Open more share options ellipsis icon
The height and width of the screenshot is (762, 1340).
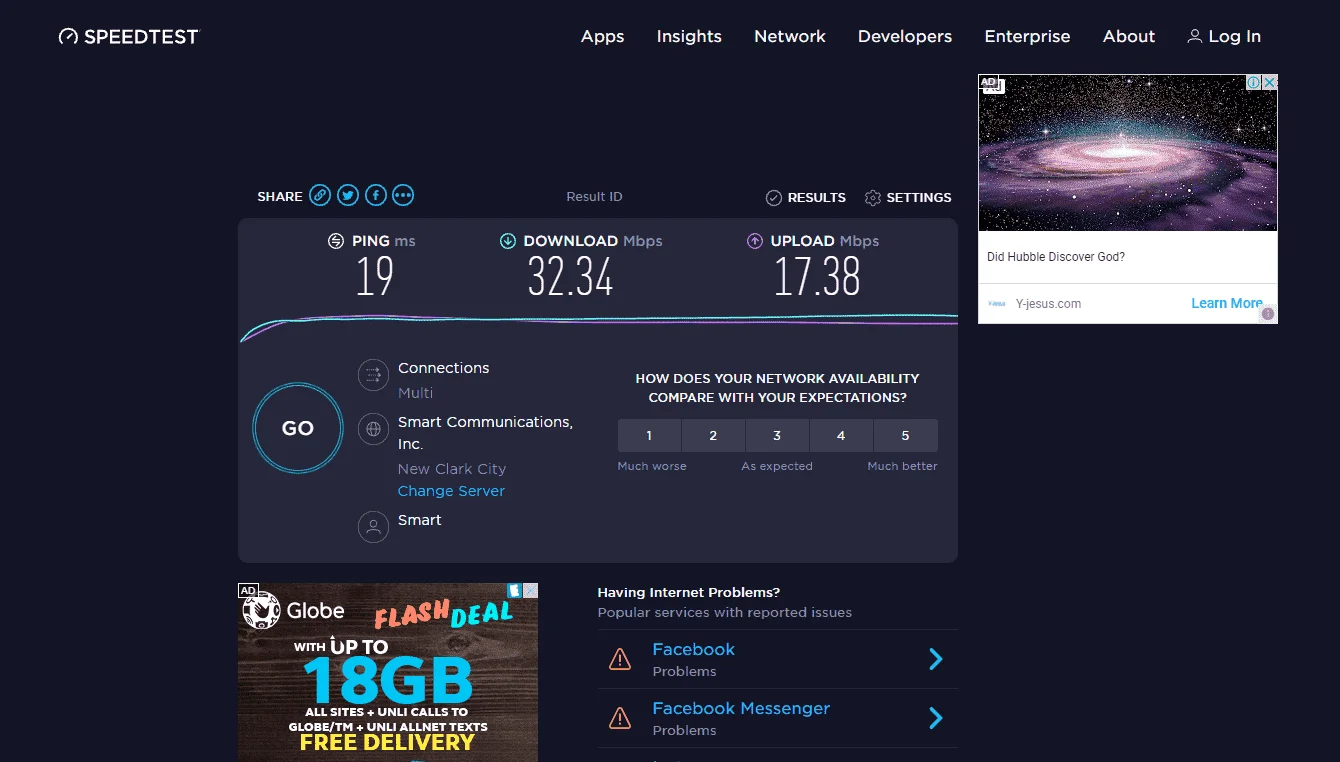403,196
